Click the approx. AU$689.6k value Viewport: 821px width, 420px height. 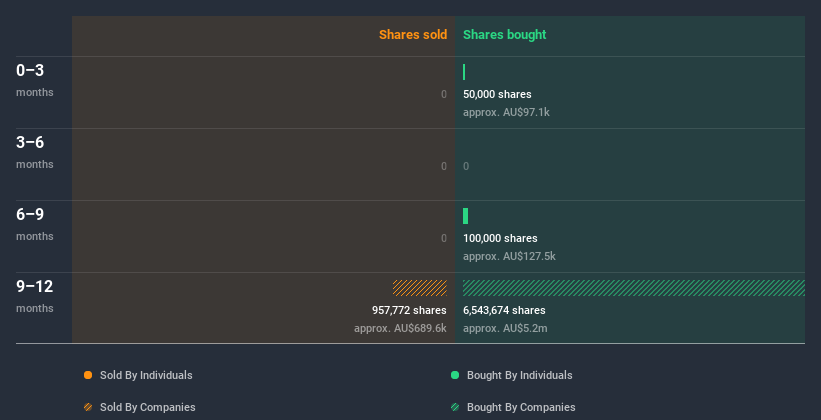click(401, 328)
